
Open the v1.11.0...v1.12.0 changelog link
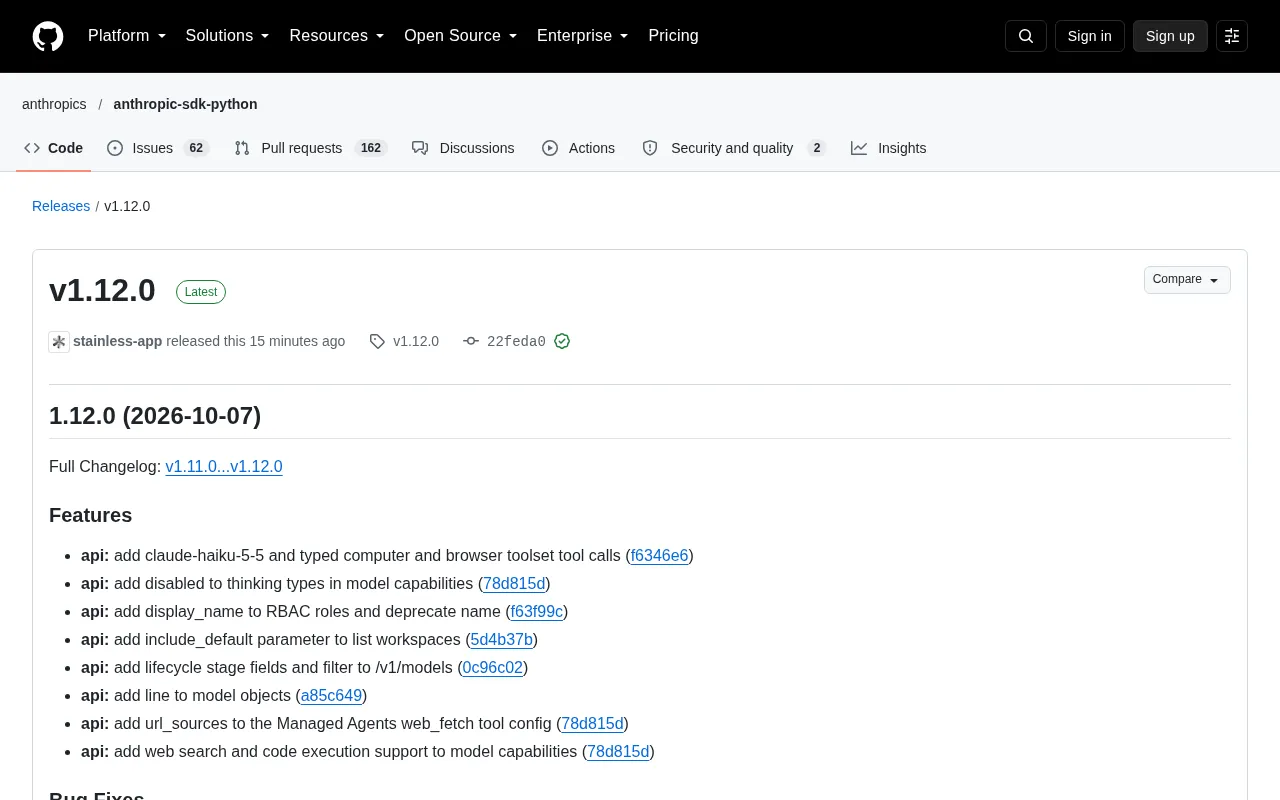click(x=224, y=466)
